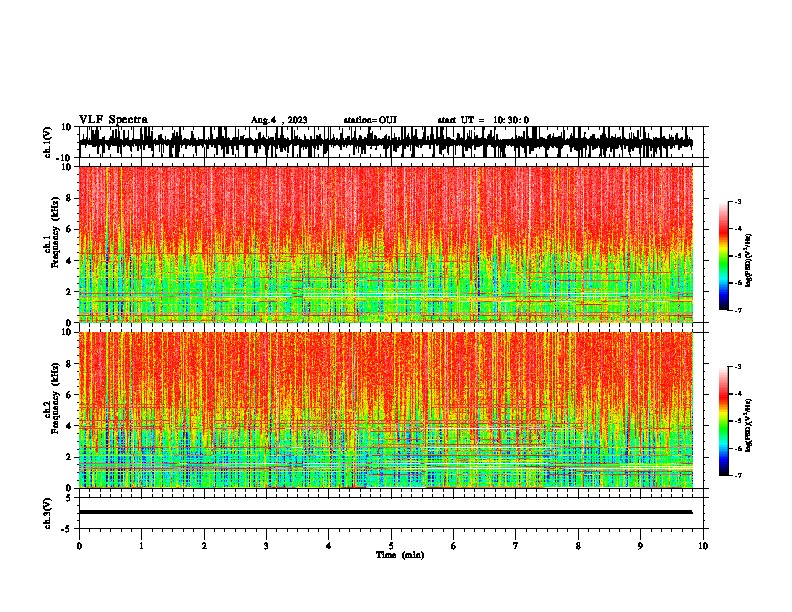Click the 2 kHz tick label of ch.1 spectrogram
This screenshot has width=792, height=612.
(x=70, y=292)
